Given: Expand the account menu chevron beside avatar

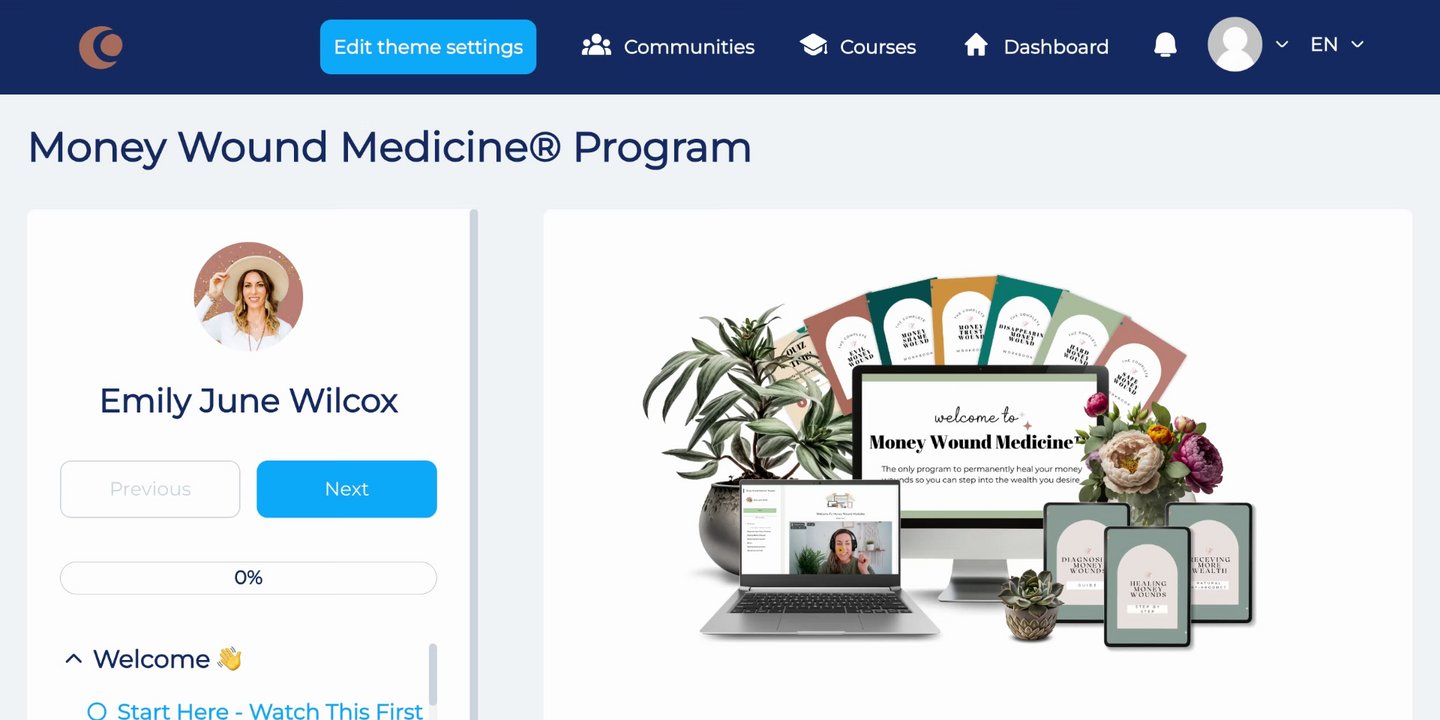Looking at the screenshot, I should click(x=1282, y=45).
